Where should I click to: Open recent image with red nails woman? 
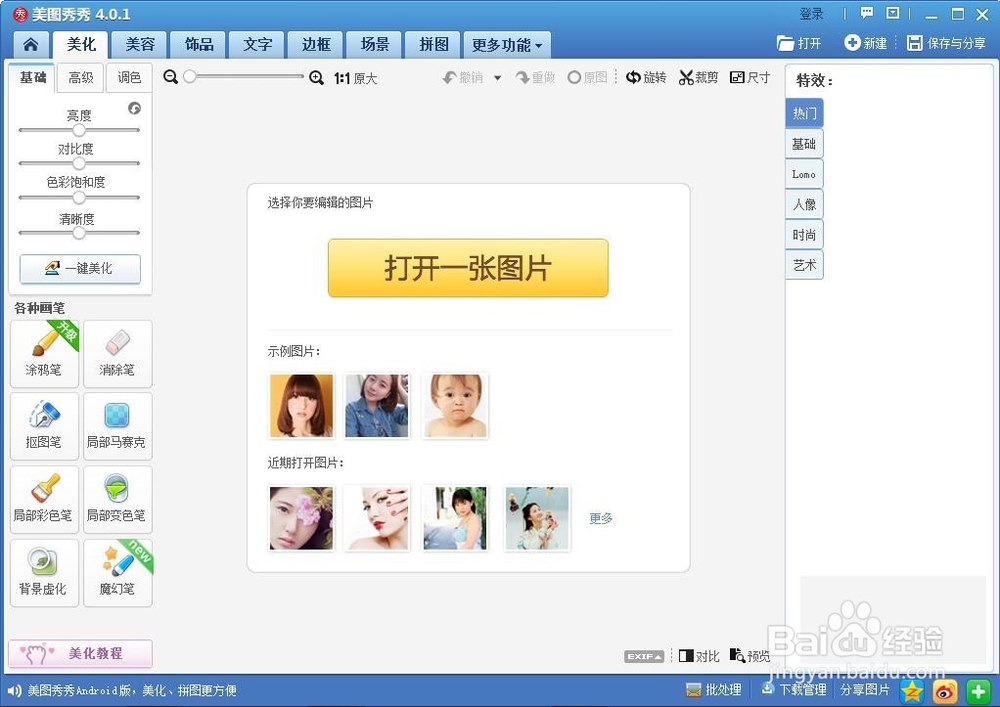point(377,518)
